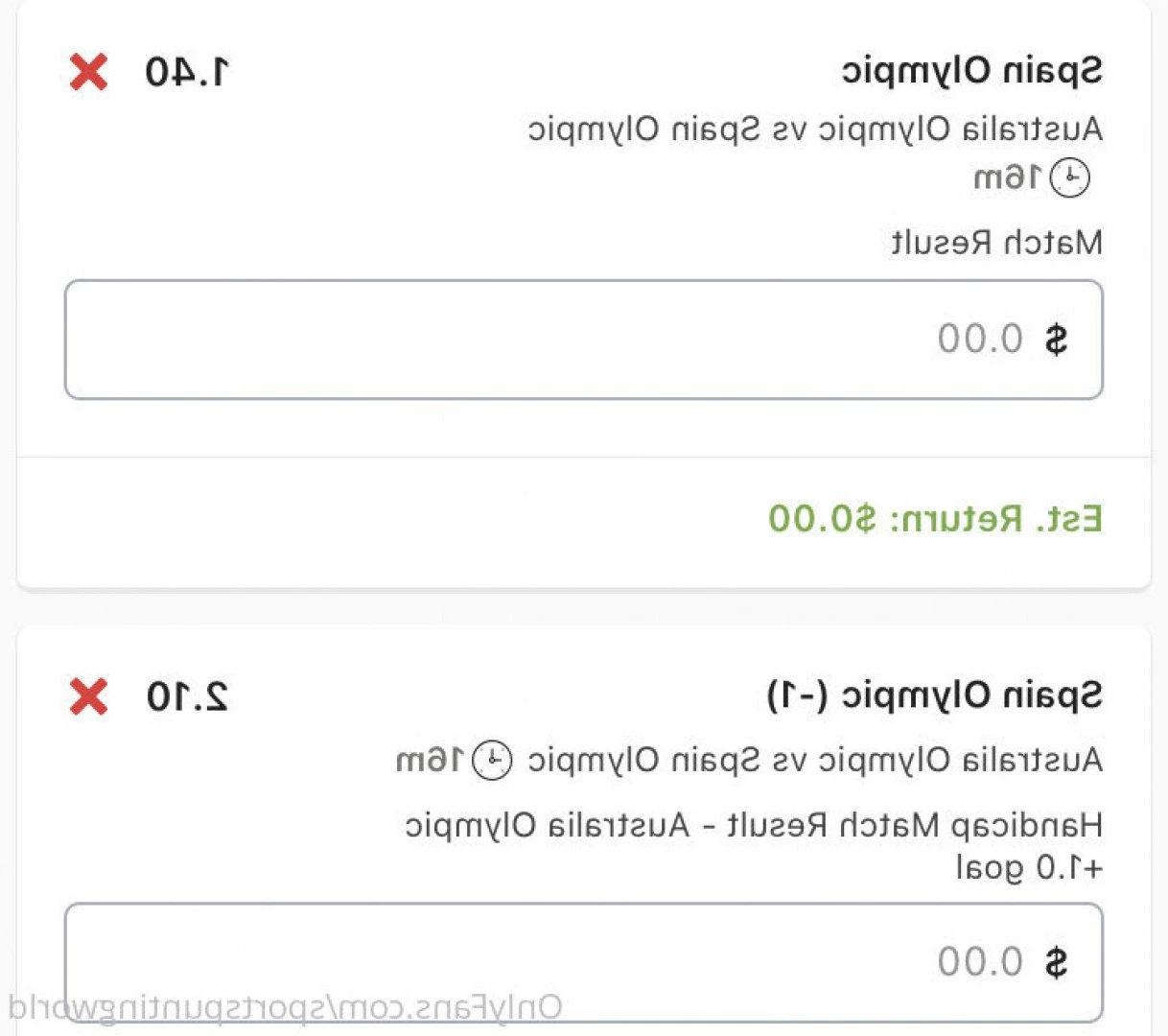Remove the Spain Olympic 1.40 bet
1168x1036 pixels.
[x=88, y=72]
